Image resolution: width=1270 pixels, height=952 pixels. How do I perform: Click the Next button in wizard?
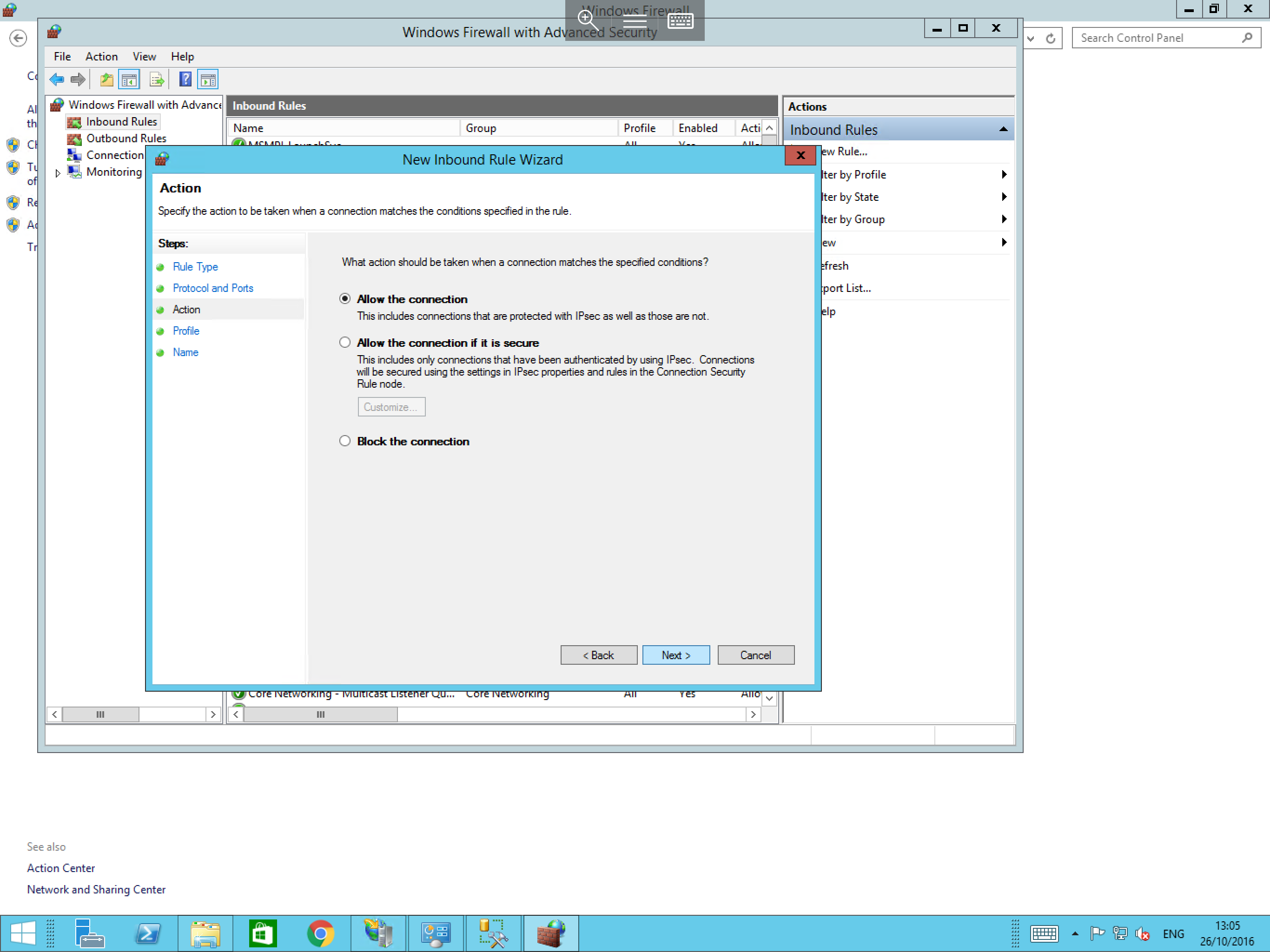(x=676, y=655)
